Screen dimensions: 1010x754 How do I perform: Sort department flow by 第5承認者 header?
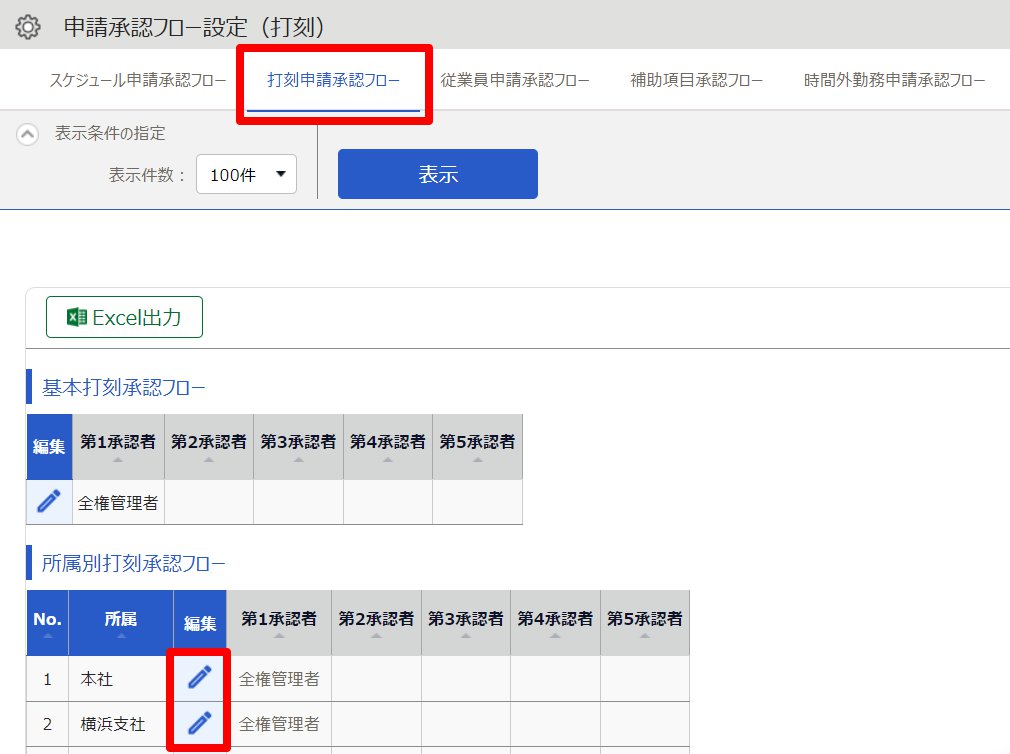point(645,623)
